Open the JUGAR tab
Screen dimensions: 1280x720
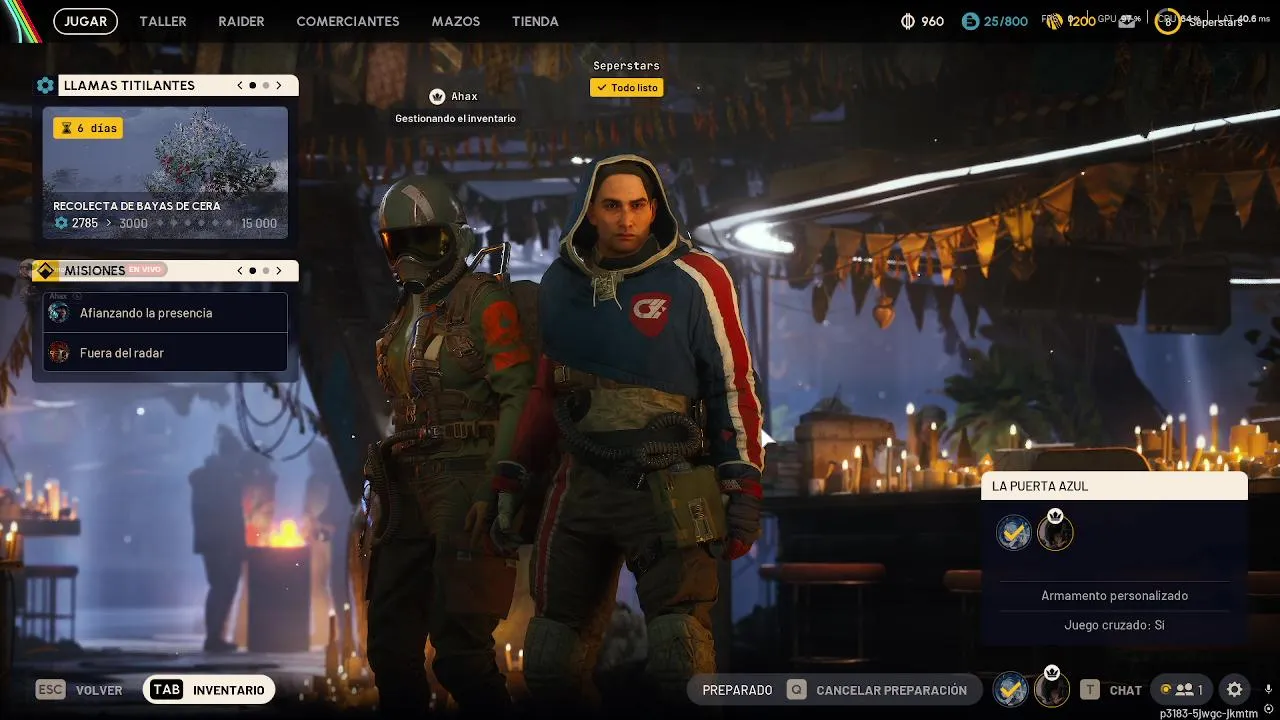click(x=85, y=21)
